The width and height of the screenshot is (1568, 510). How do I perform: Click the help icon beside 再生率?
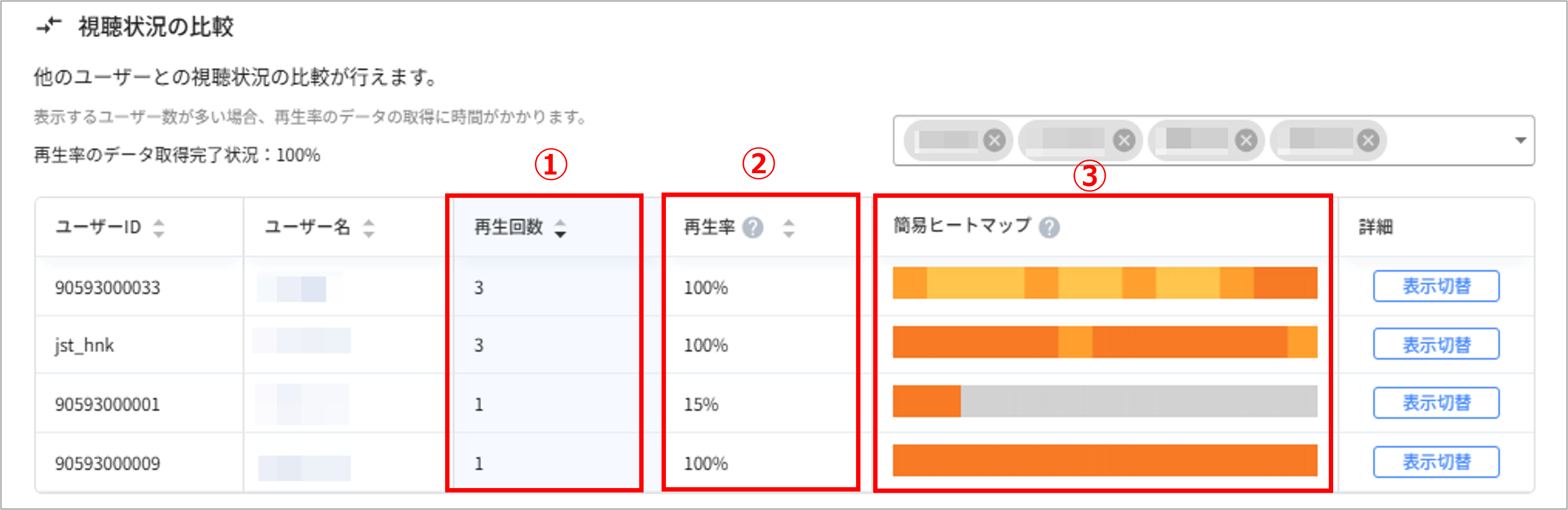tap(753, 228)
